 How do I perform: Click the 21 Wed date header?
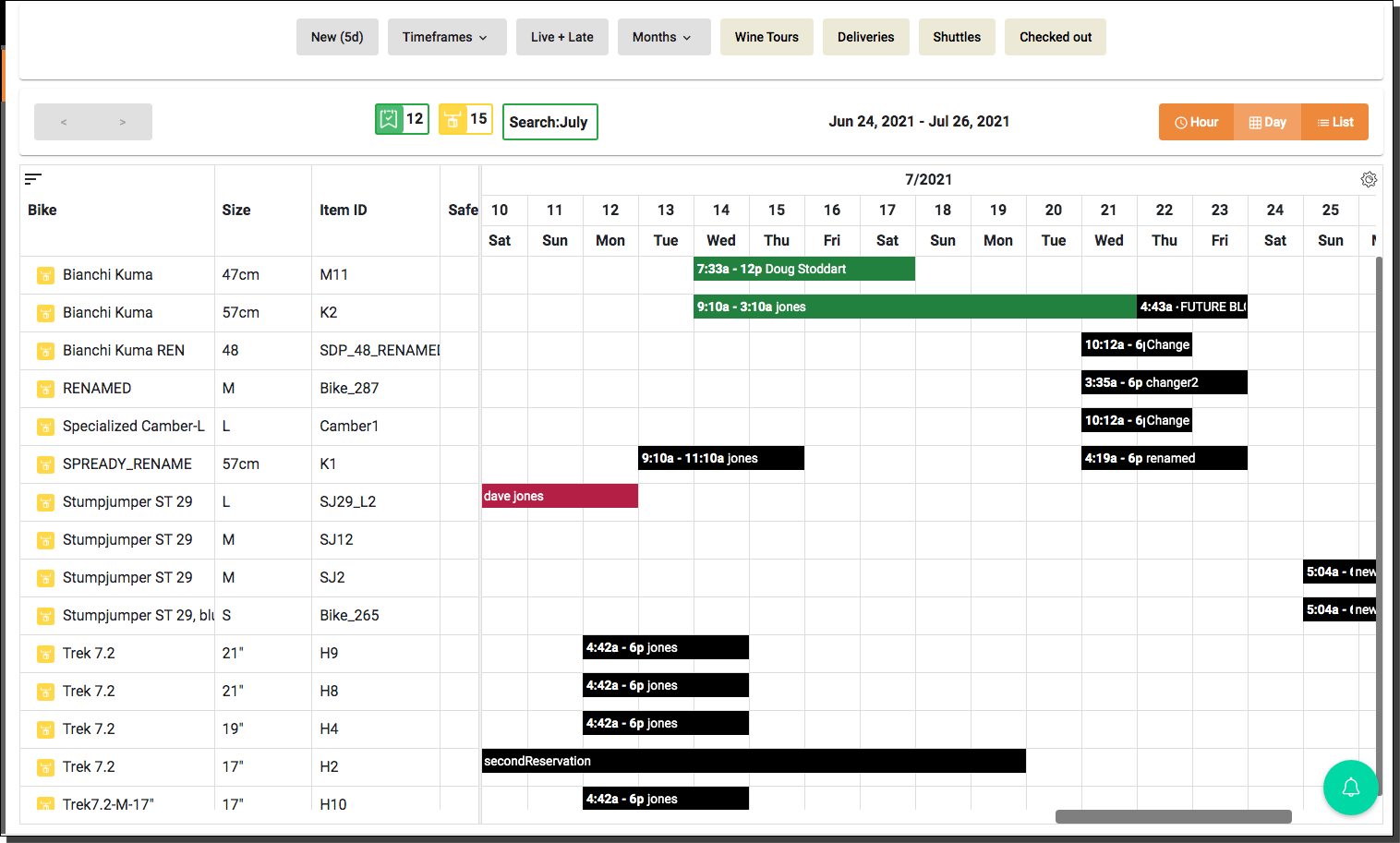click(x=1109, y=225)
